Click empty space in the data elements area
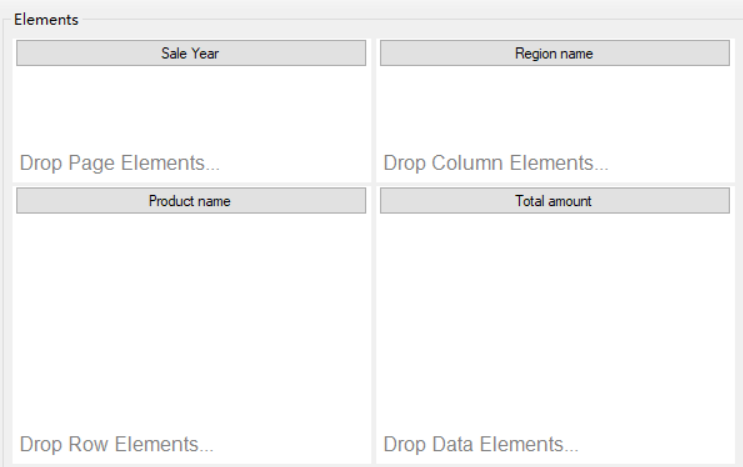 [555, 322]
